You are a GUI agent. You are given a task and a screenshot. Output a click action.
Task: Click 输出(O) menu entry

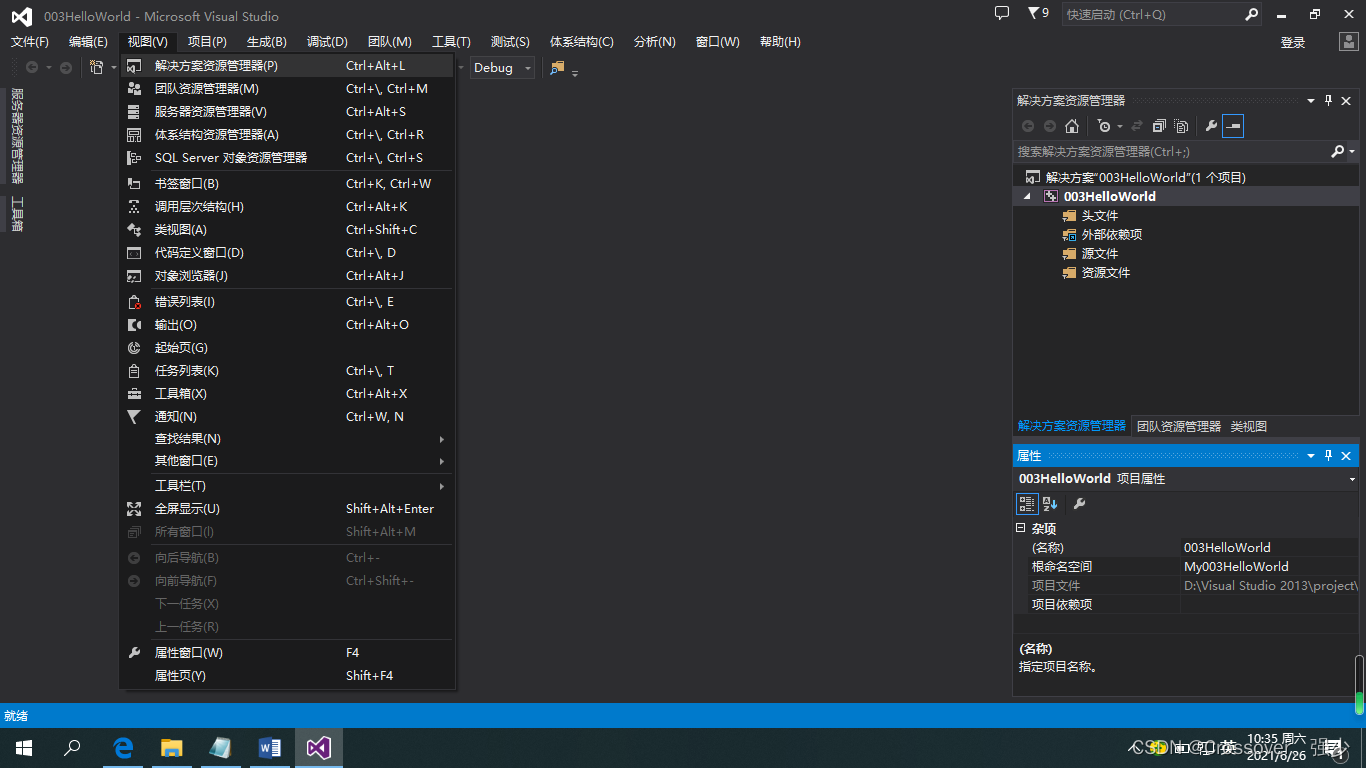[x=287, y=324]
